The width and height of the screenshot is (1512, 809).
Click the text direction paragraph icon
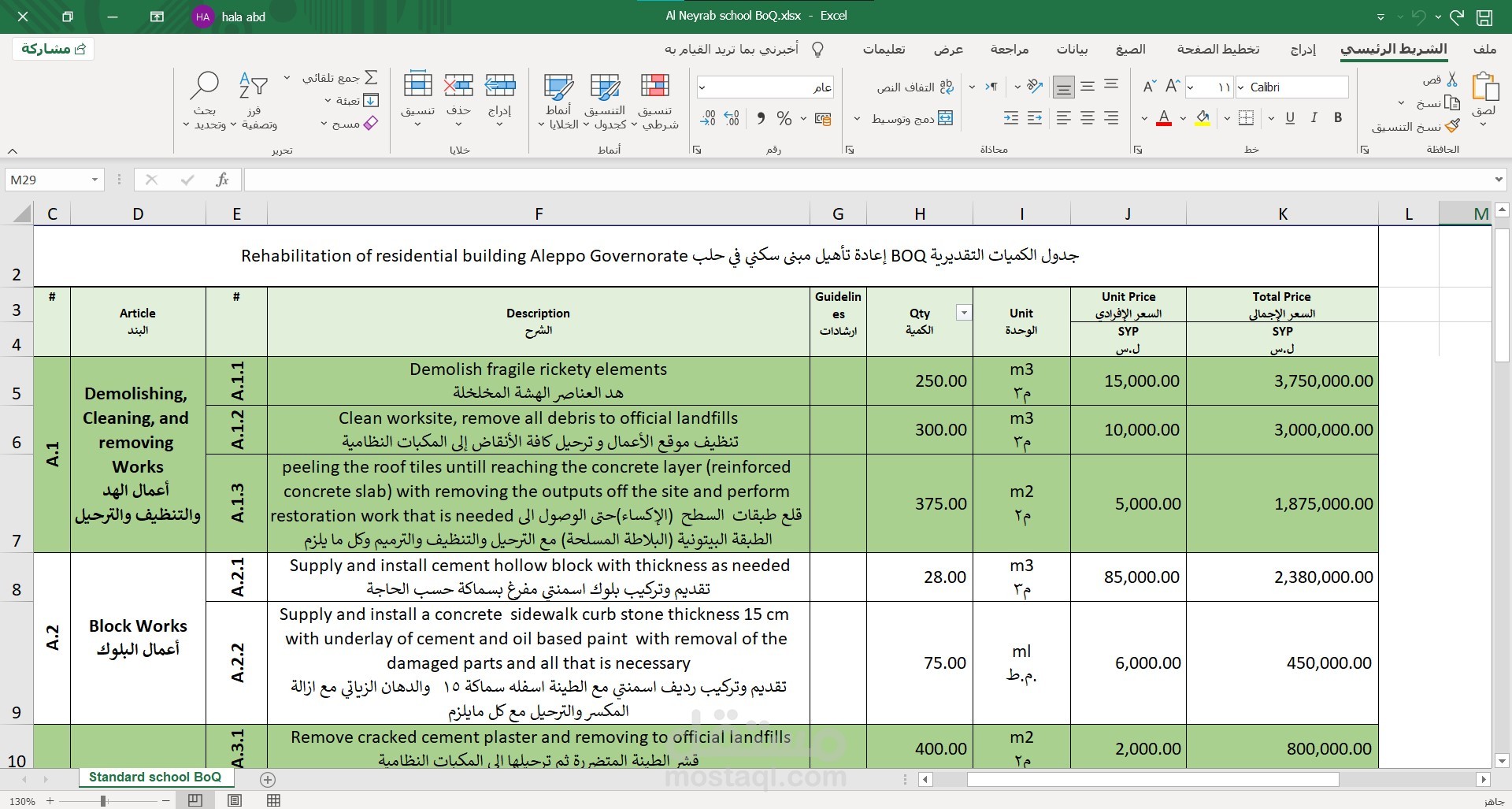[x=992, y=86]
